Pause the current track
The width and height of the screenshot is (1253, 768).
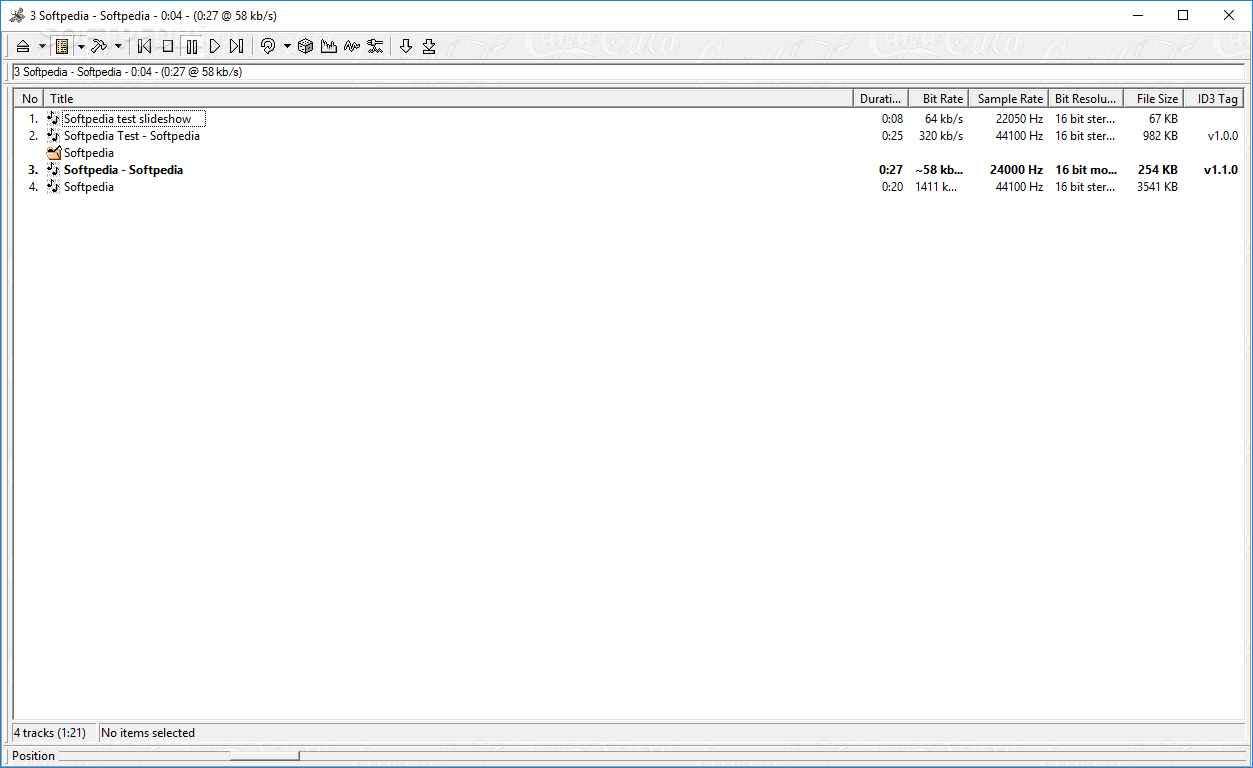tap(192, 46)
